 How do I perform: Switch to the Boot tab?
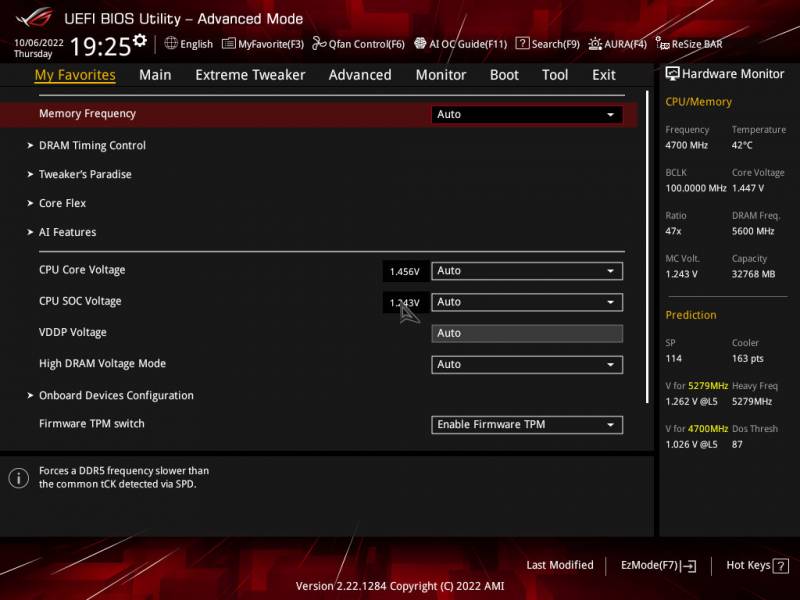tap(504, 75)
